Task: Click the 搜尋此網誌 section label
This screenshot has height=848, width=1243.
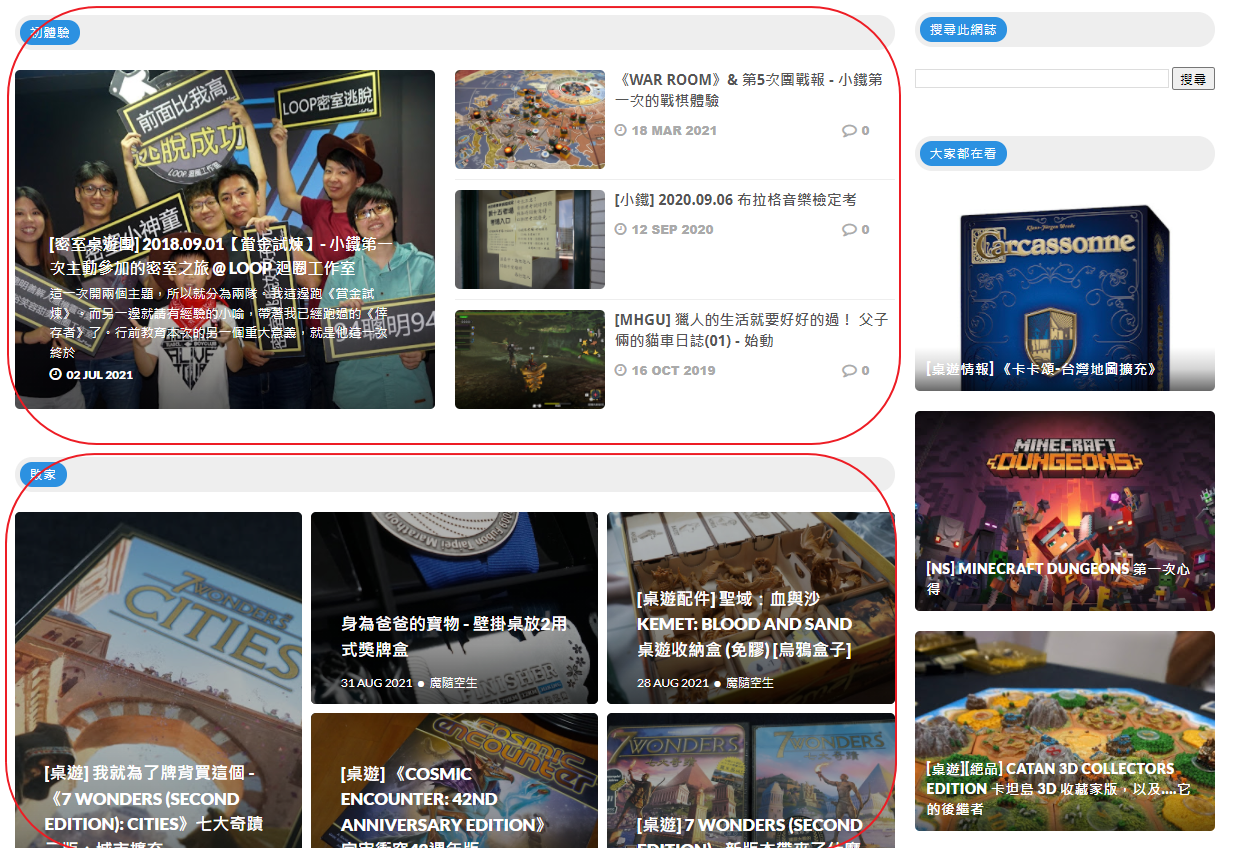Action: pyautogui.click(x=963, y=30)
